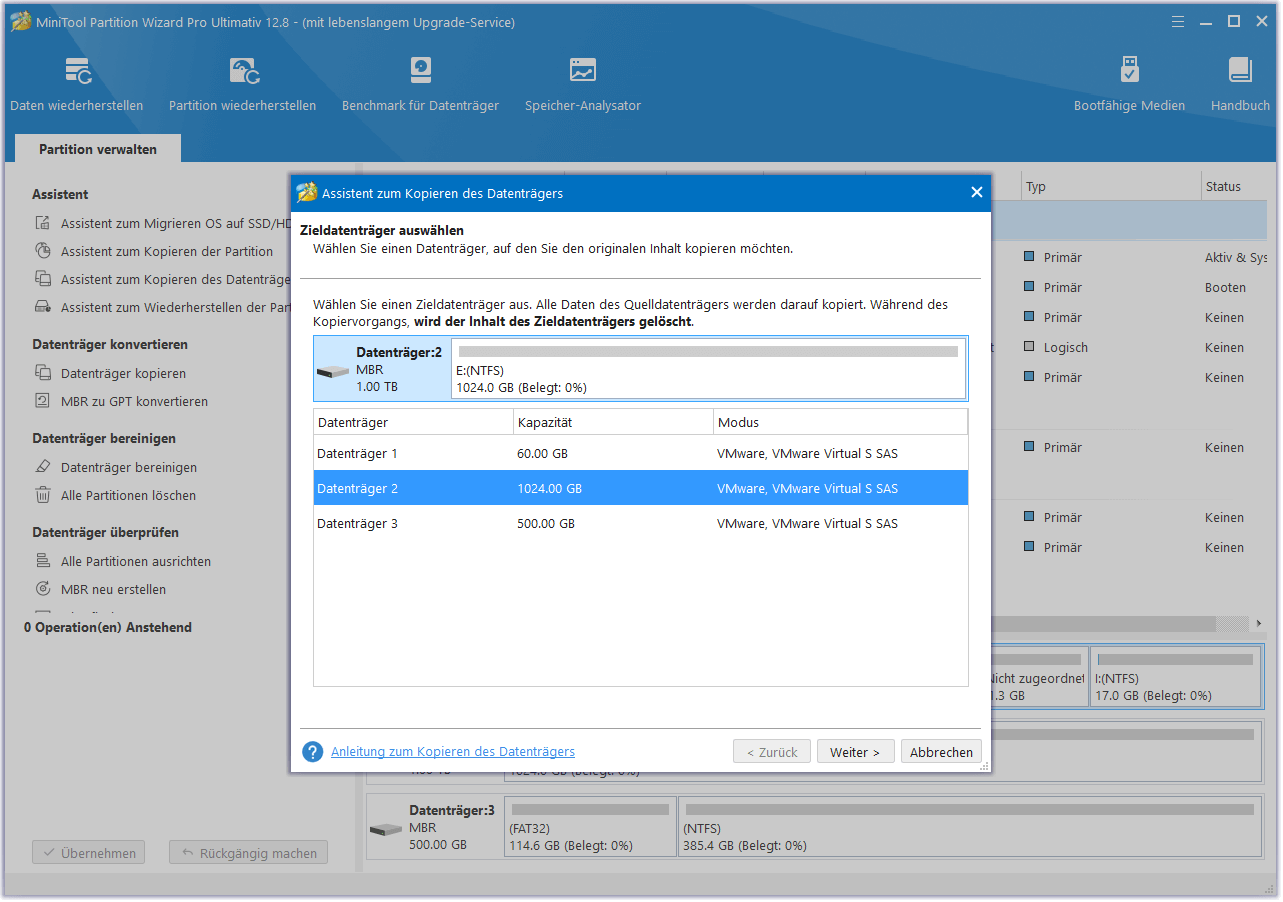Screen dimensions: 1283x902
Task: Click Übernehmen button
Action: (x=89, y=853)
